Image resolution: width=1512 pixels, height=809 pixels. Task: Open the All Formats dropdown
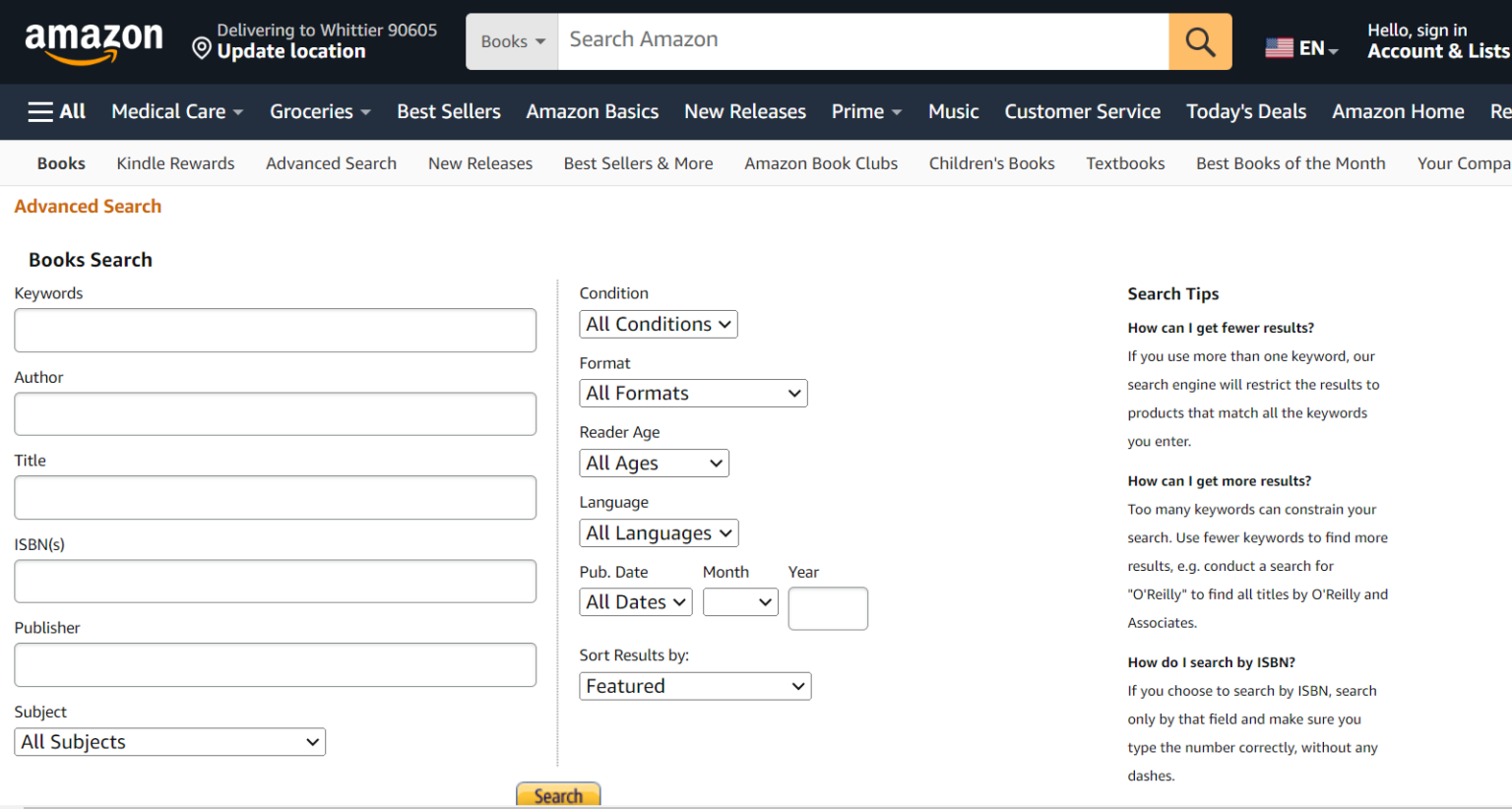pos(693,393)
